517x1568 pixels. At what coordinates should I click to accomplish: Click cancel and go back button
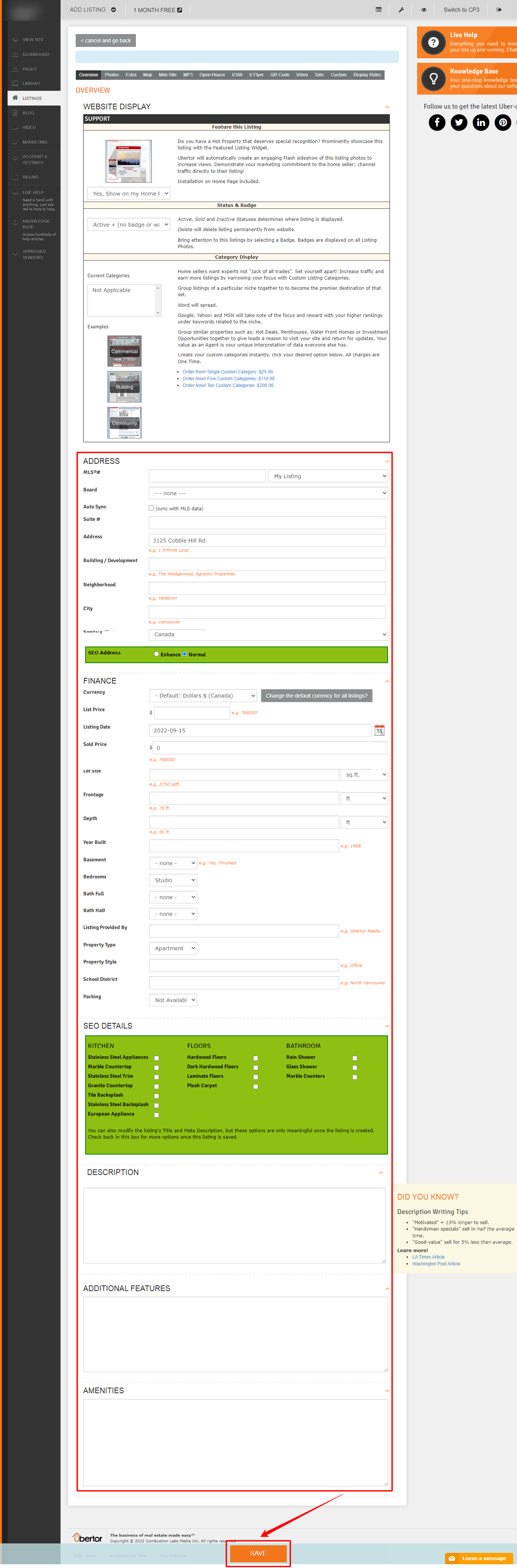pos(106,41)
